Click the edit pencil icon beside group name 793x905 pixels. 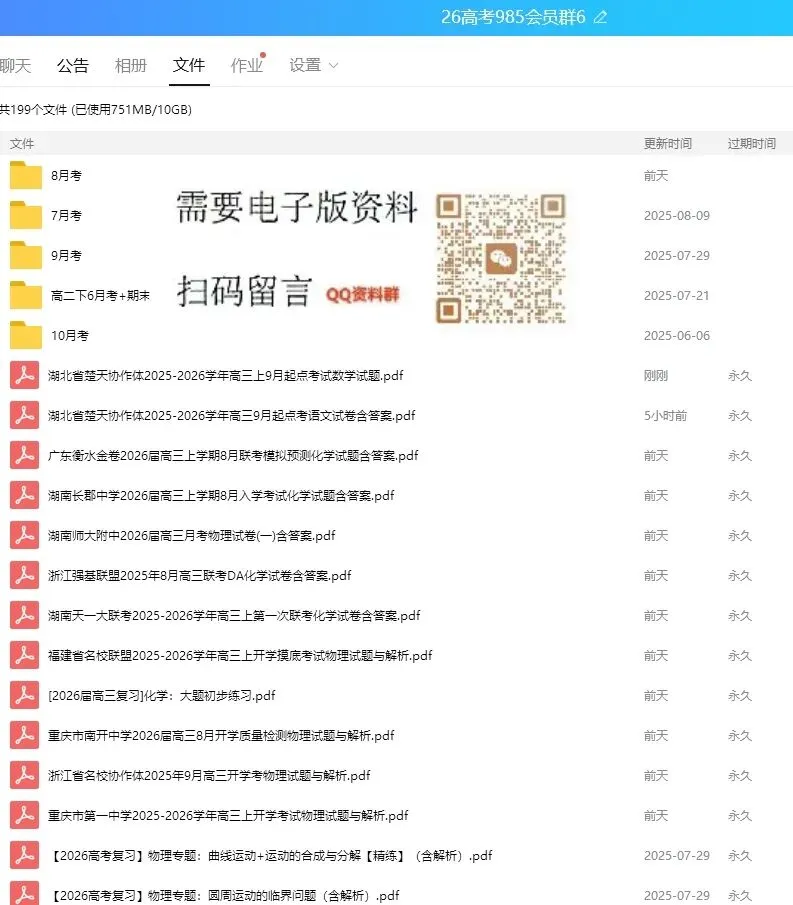coord(600,17)
